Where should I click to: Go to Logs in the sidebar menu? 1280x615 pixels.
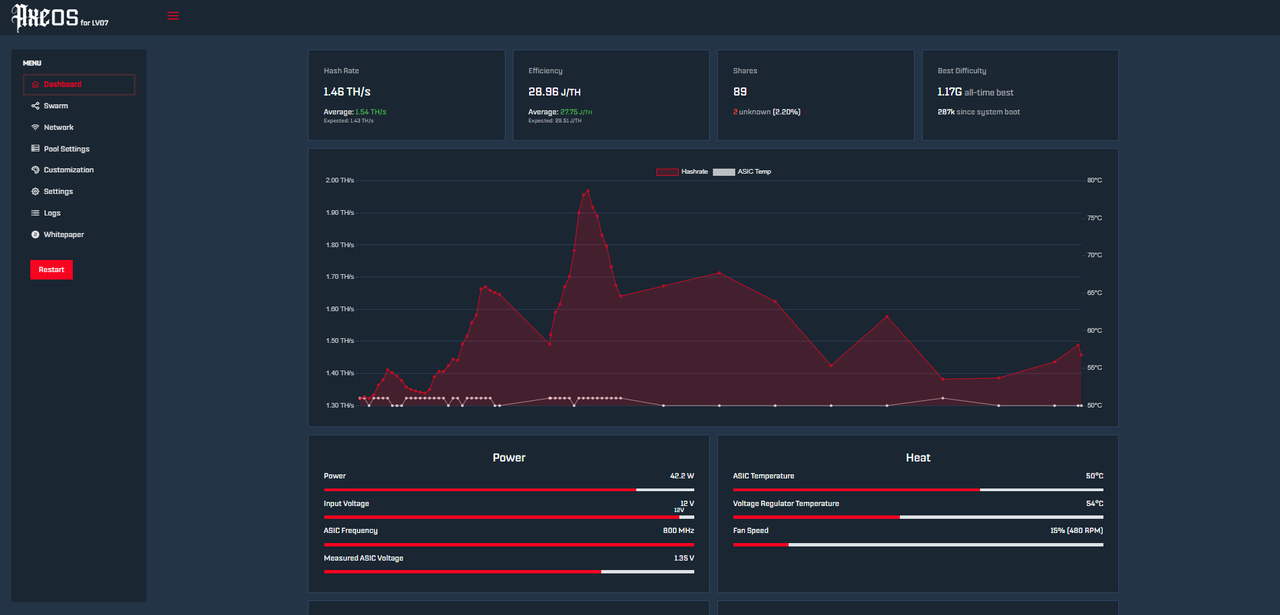pyautogui.click(x=79, y=213)
